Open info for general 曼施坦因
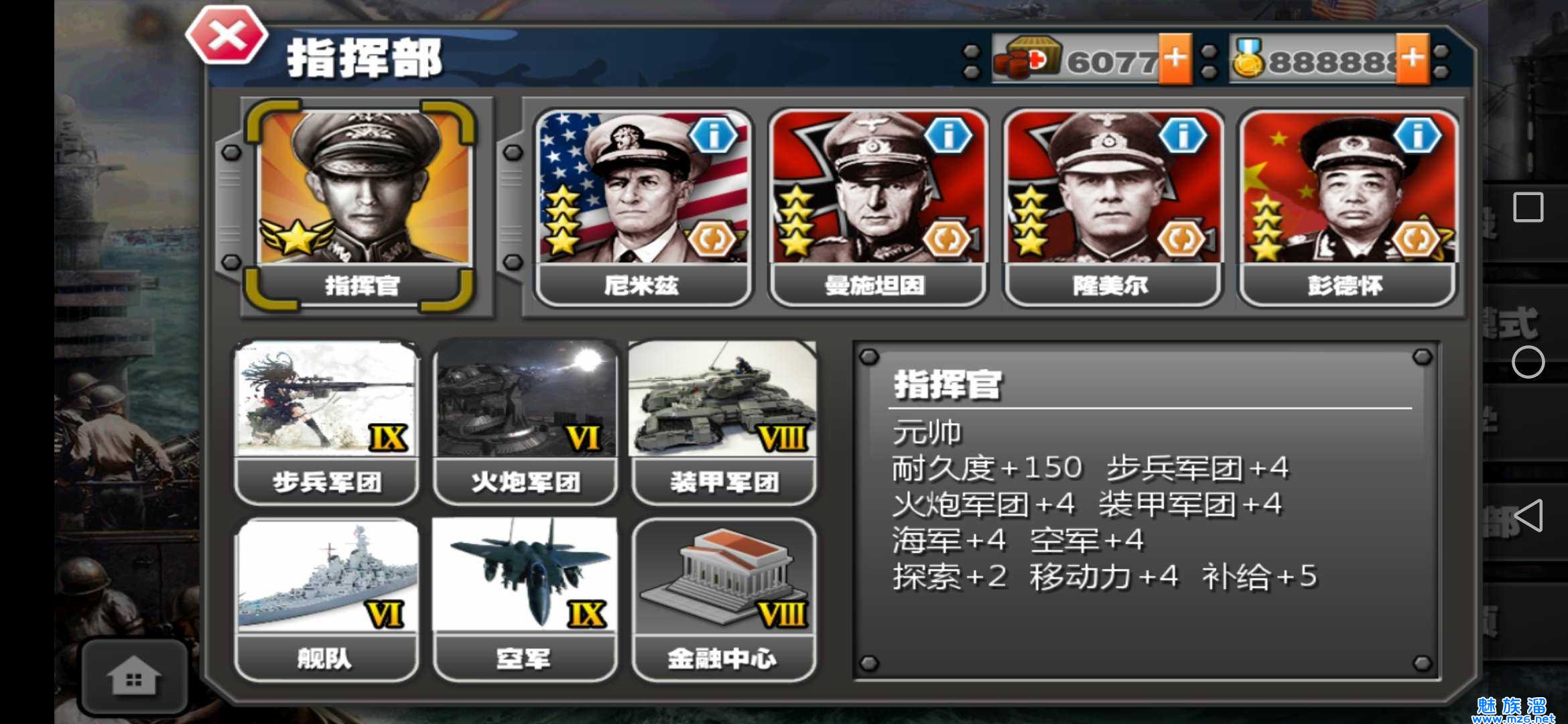Image resolution: width=1568 pixels, height=724 pixels. (948, 135)
